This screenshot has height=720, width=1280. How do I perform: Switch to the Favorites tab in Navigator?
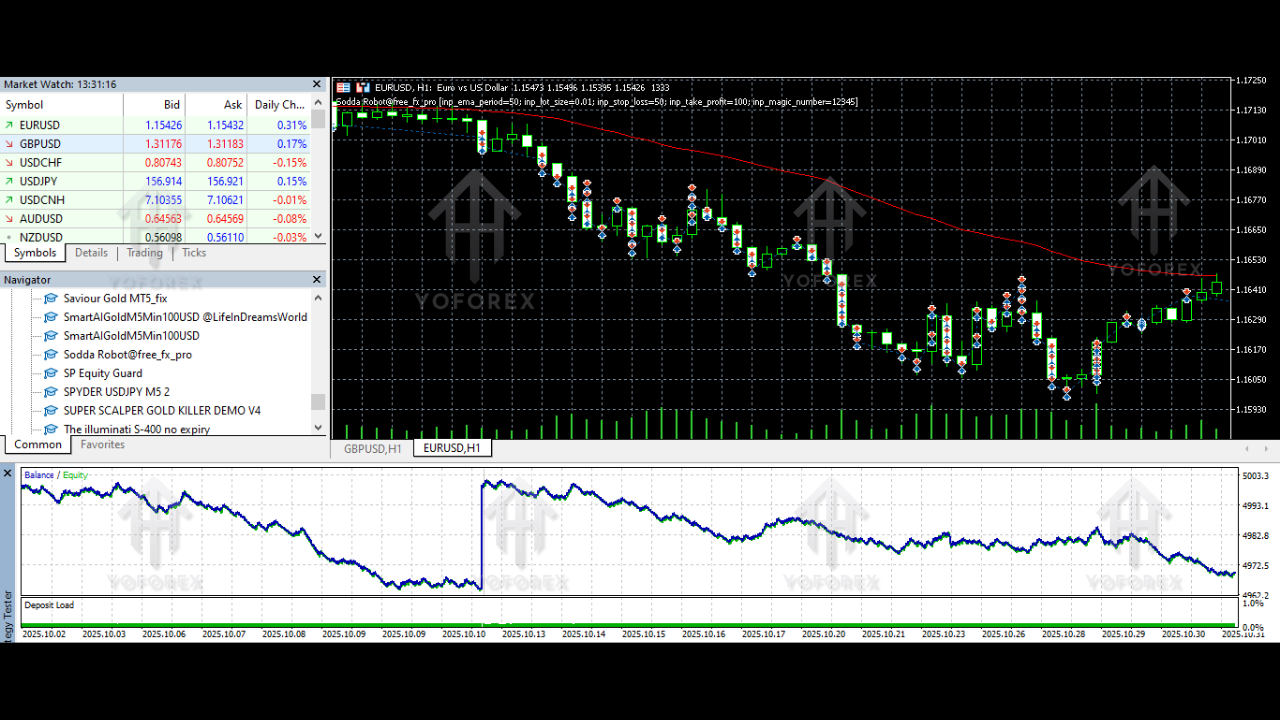pos(102,445)
